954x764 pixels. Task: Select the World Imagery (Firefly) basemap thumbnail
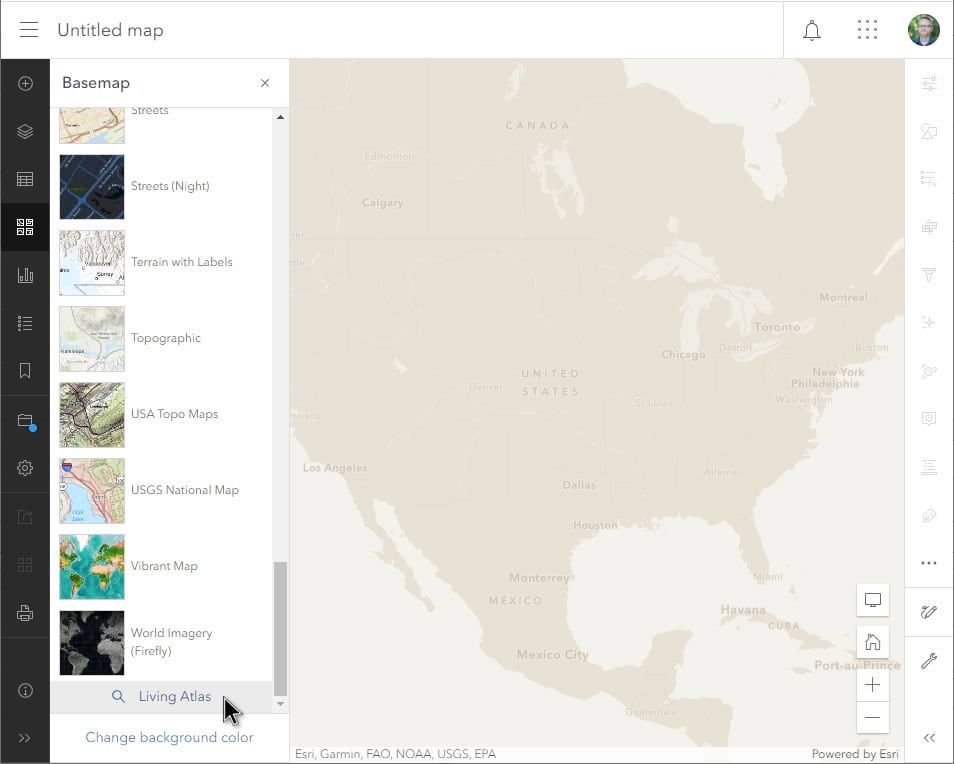(91, 643)
